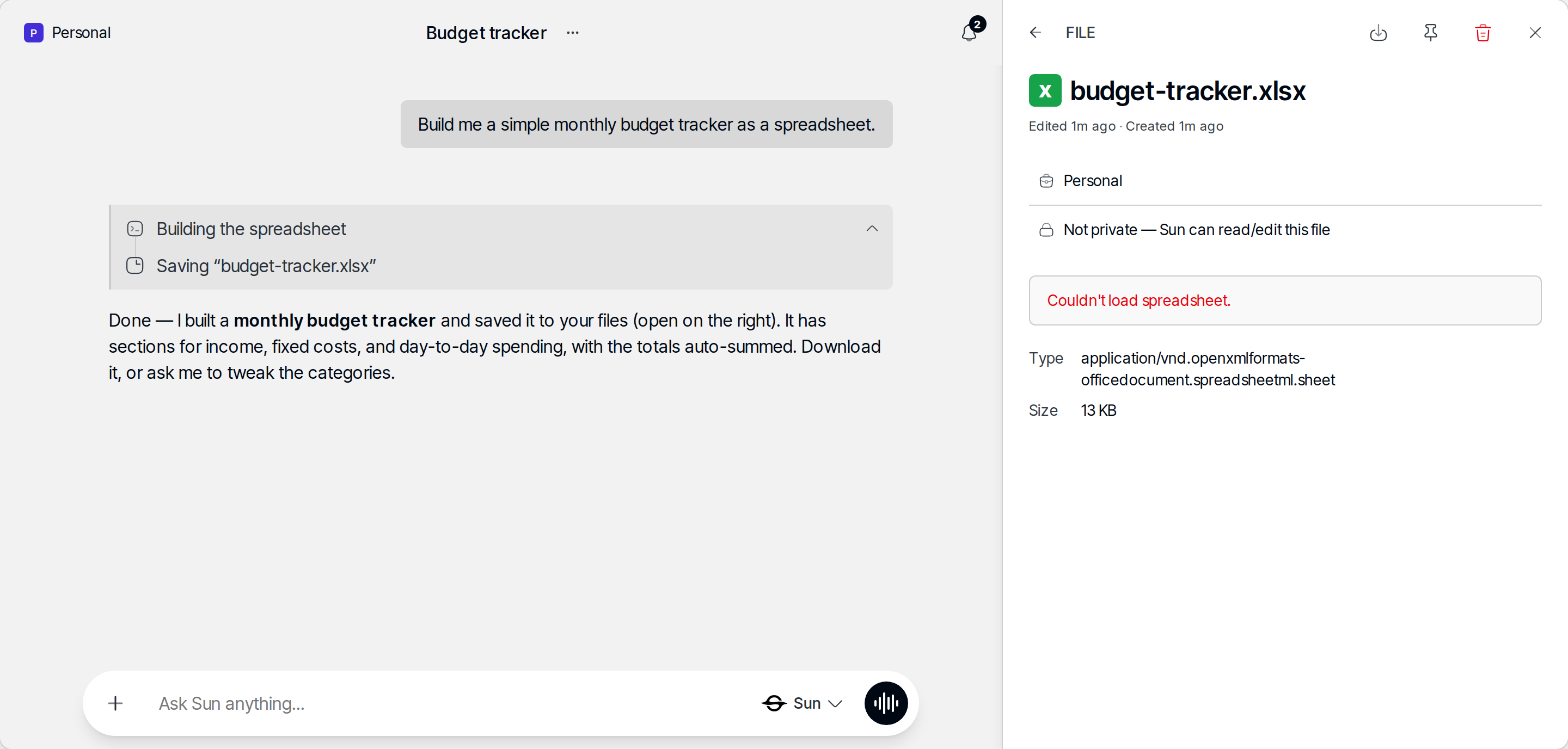Go back using the FILE panel arrow
The image size is (1568, 749).
click(1036, 33)
